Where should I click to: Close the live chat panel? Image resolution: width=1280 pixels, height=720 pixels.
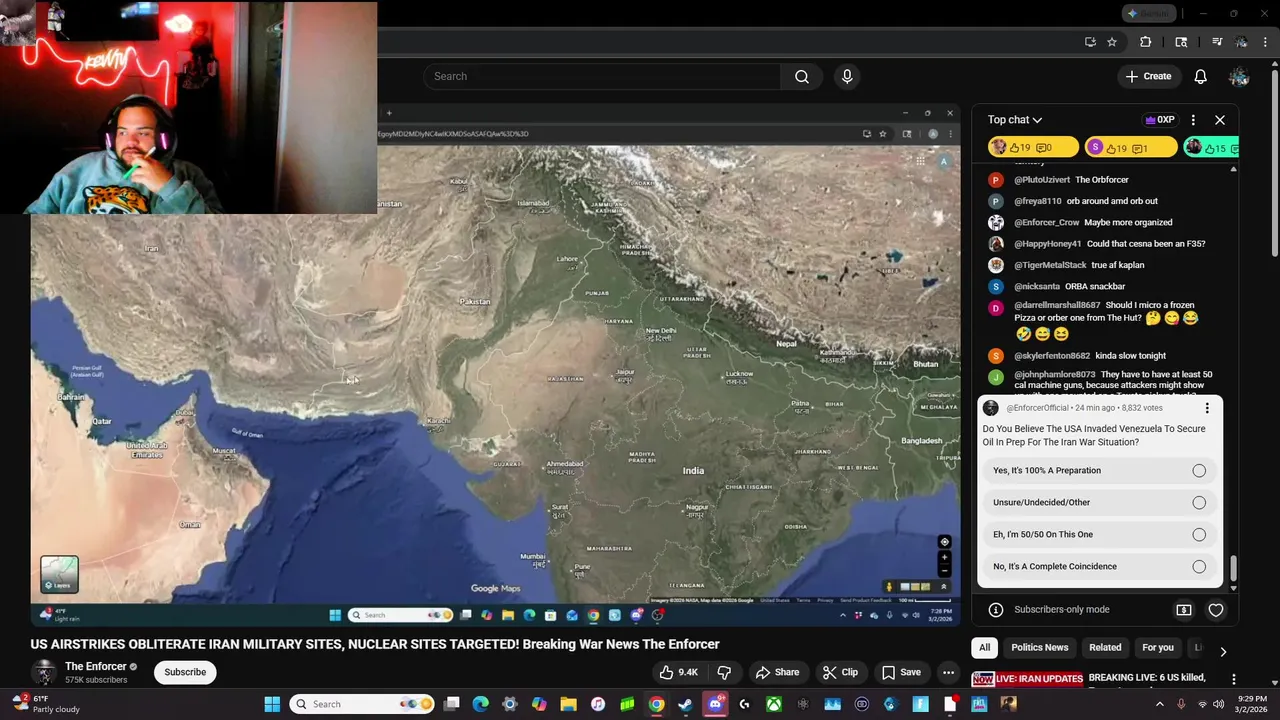click(1220, 120)
